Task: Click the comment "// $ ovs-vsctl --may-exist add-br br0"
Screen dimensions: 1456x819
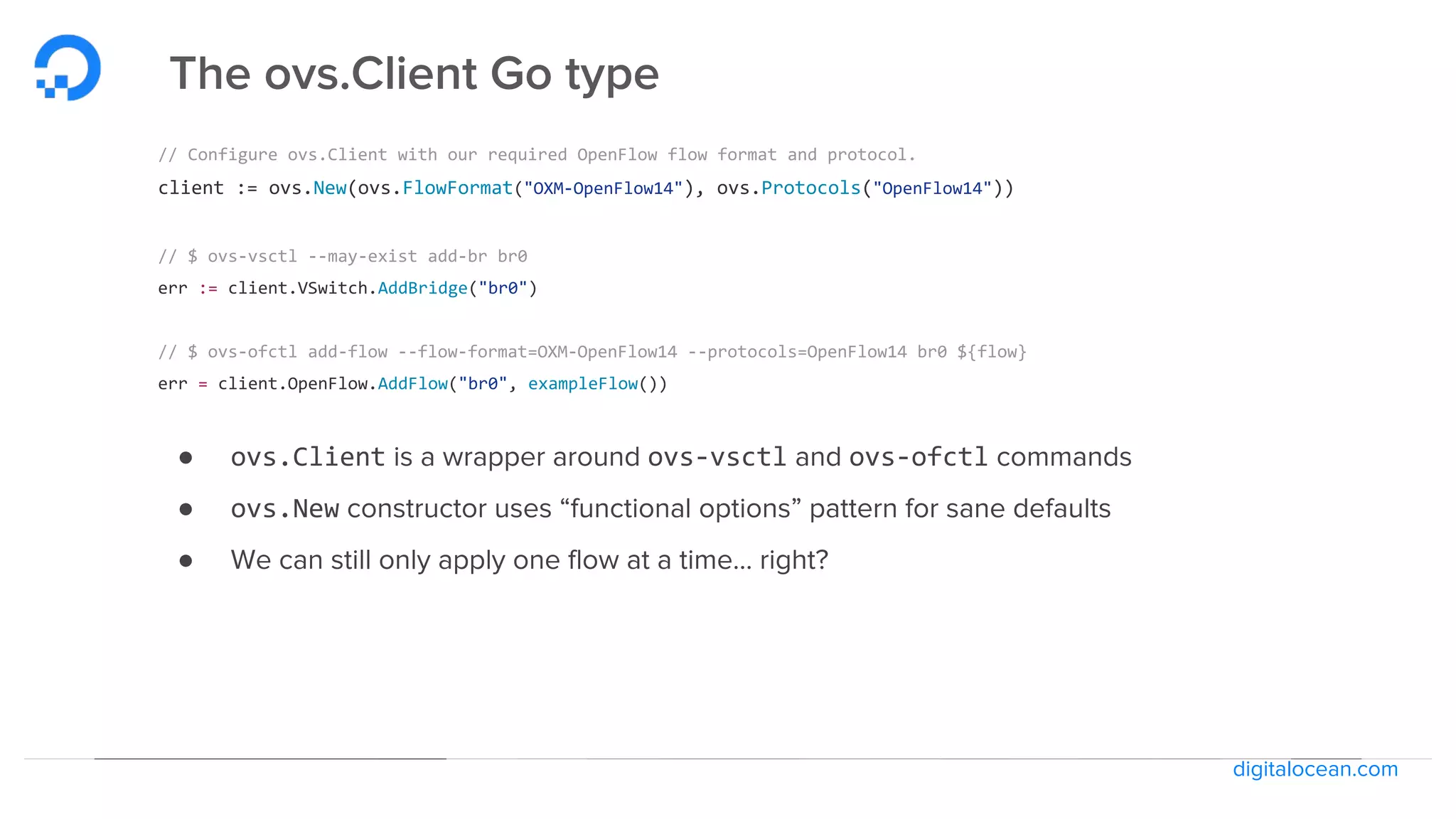Action: (x=343, y=256)
